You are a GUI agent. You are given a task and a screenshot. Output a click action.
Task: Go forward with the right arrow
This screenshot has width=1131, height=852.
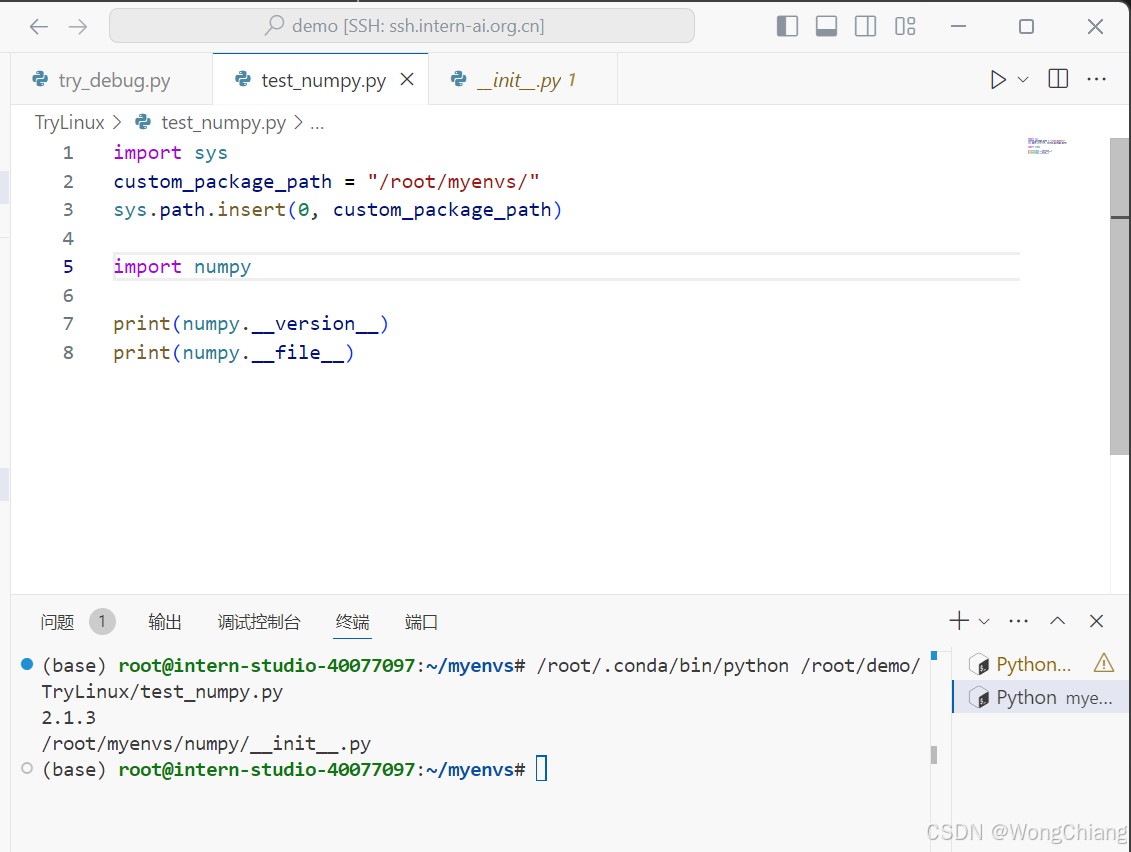tap(78, 27)
